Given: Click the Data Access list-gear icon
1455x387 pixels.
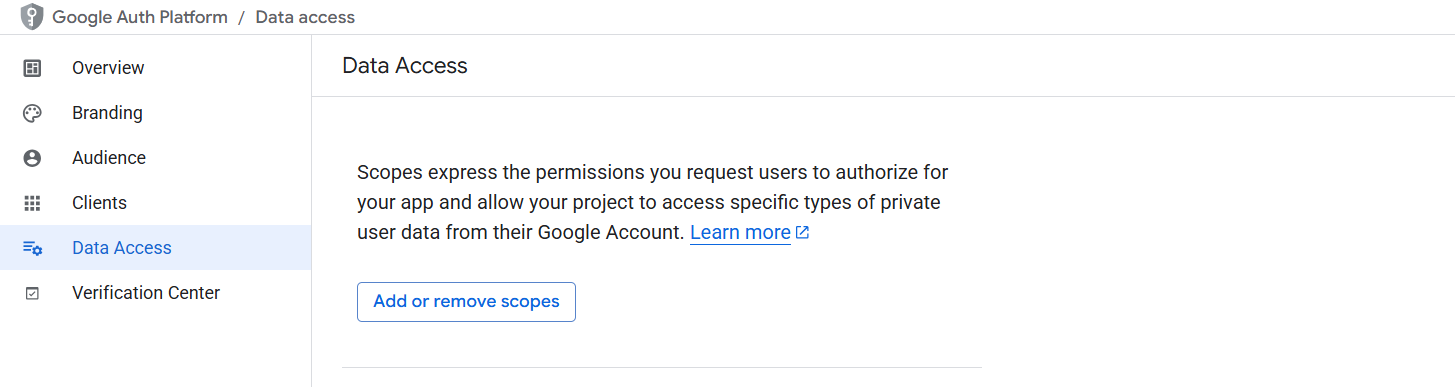Looking at the screenshot, I should click(x=32, y=248).
